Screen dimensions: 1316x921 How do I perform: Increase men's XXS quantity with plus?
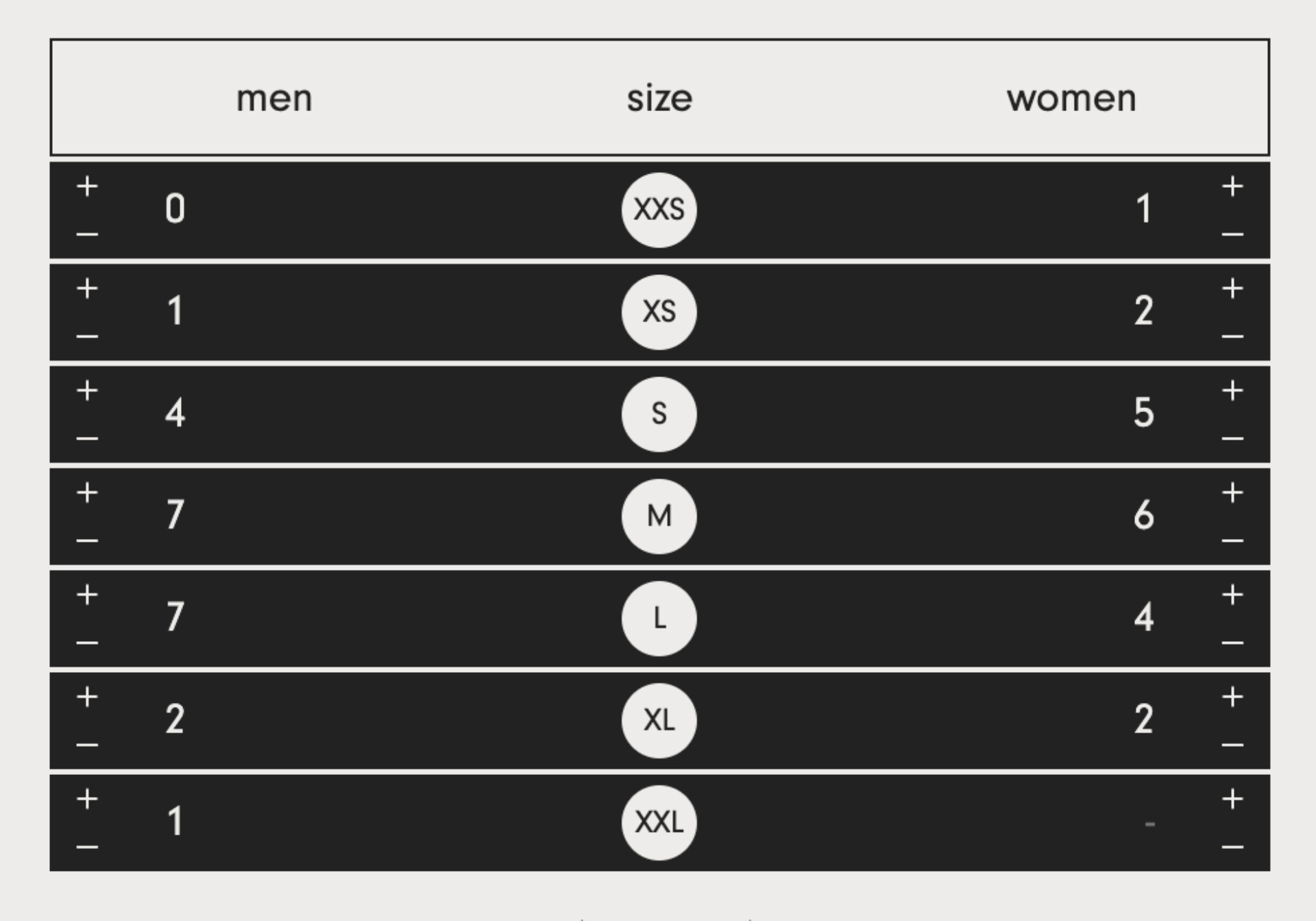[87, 187]
